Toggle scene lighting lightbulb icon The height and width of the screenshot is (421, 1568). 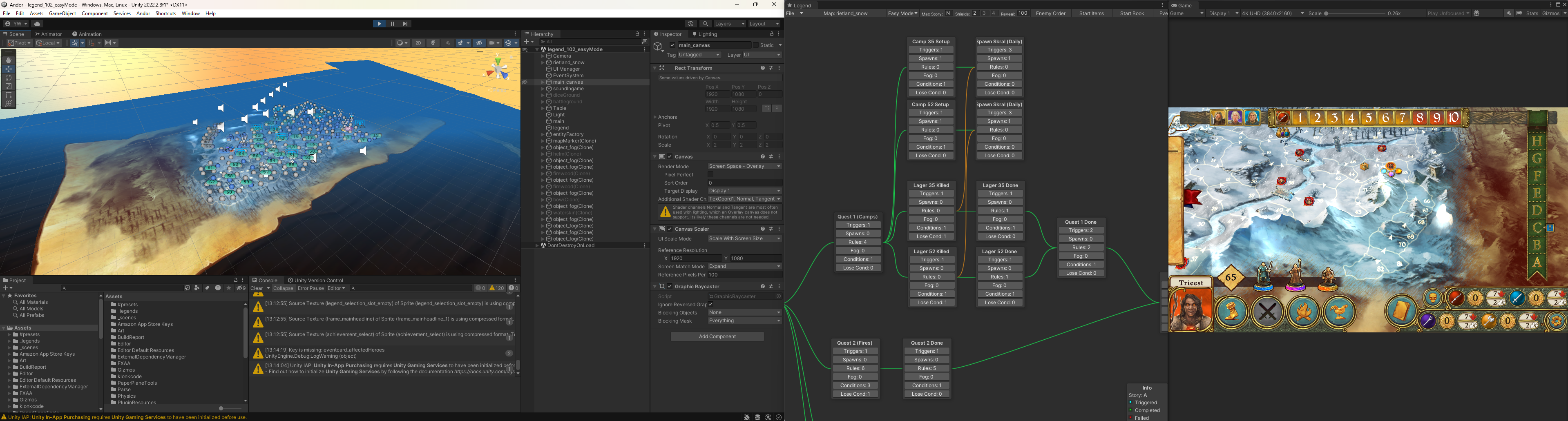433,43
